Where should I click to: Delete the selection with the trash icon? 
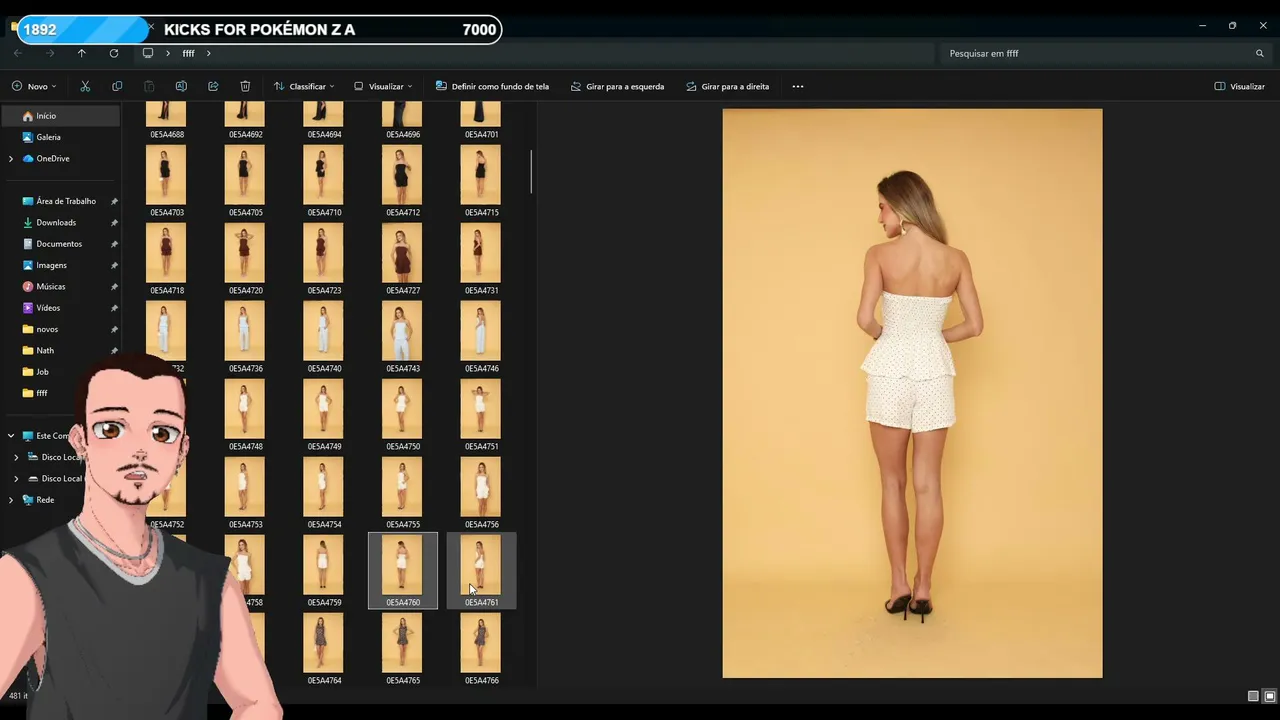[x=245, y=86]
